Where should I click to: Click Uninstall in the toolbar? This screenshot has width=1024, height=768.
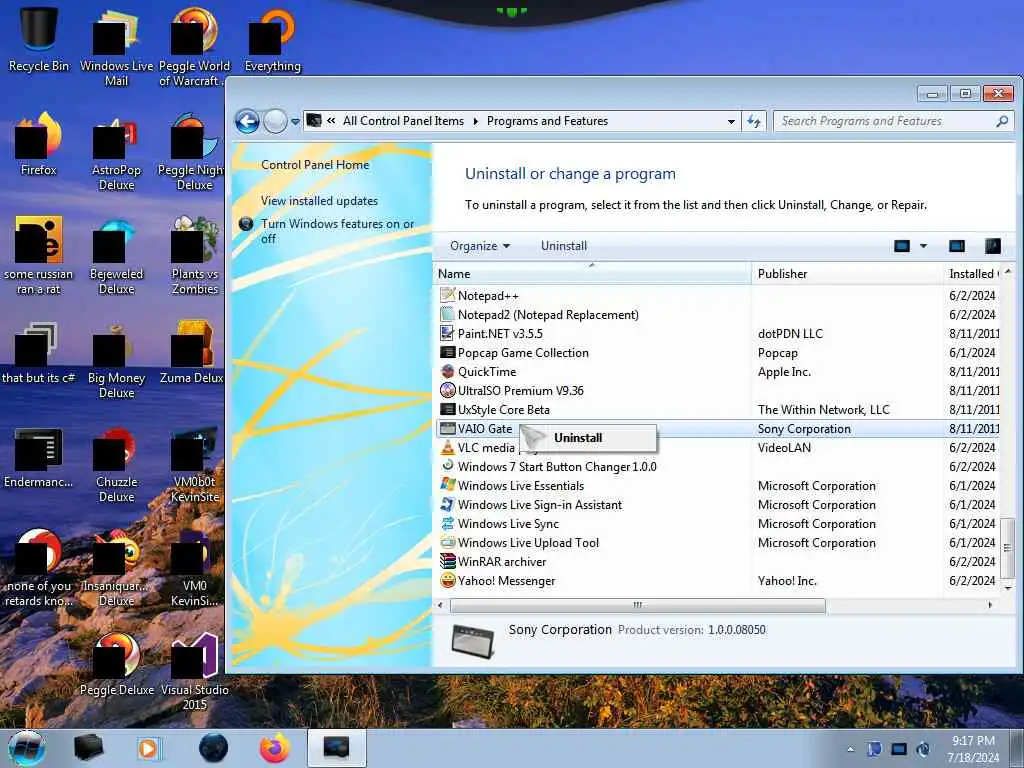coord(564,246)
